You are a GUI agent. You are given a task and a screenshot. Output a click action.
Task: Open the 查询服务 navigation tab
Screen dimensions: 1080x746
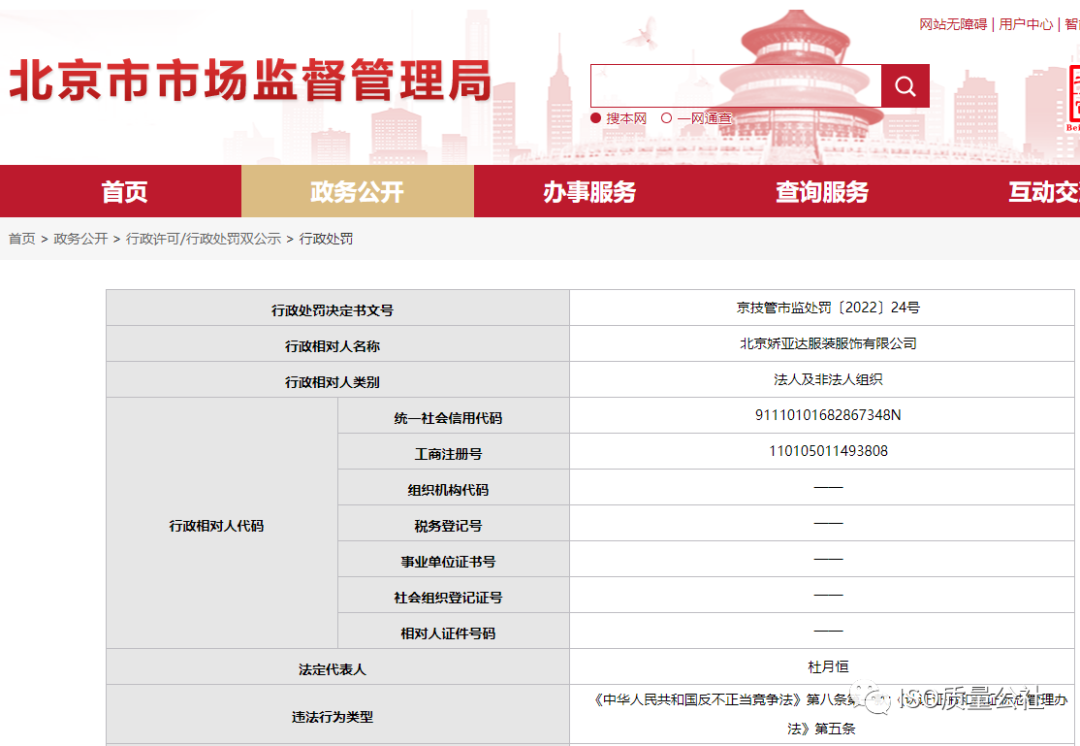click(822, 191)
